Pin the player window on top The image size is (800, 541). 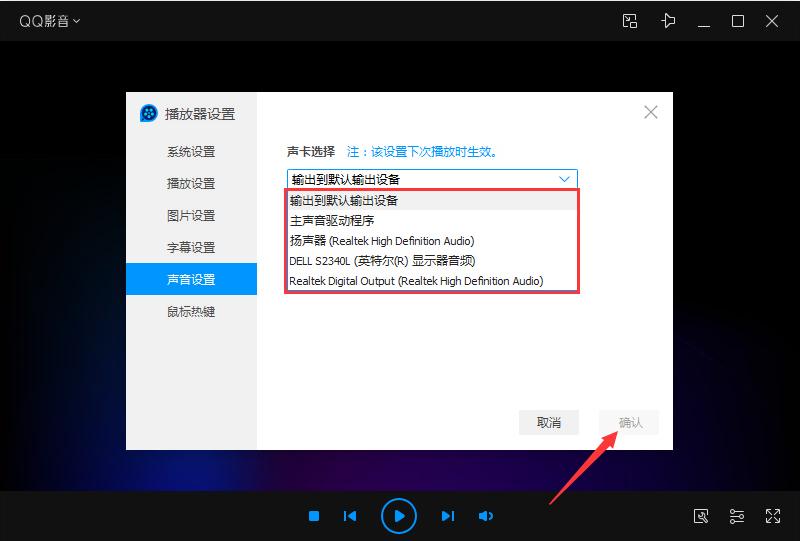tap(668, 21)
